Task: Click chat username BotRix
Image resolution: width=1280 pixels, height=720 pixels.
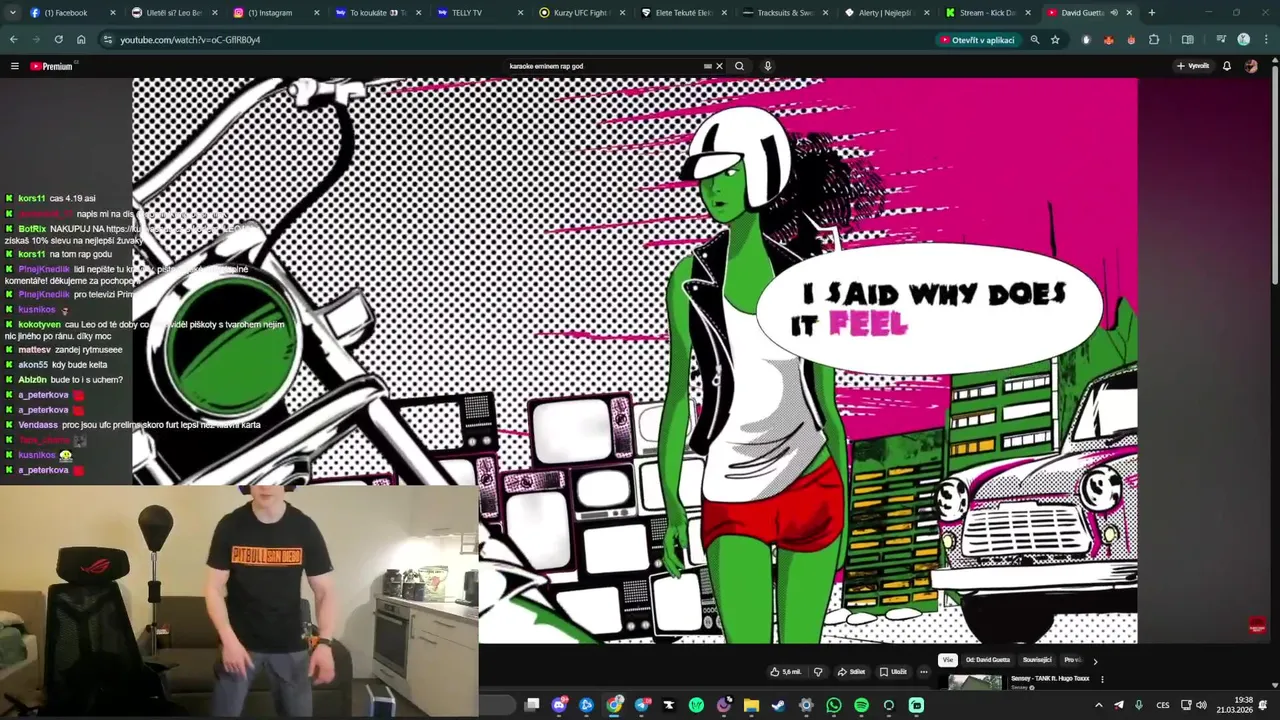Action: click(x=33, y=229)
